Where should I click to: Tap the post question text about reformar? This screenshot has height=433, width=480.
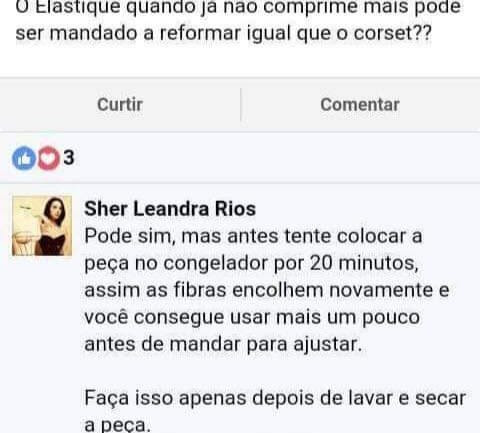tap(238, 20)
